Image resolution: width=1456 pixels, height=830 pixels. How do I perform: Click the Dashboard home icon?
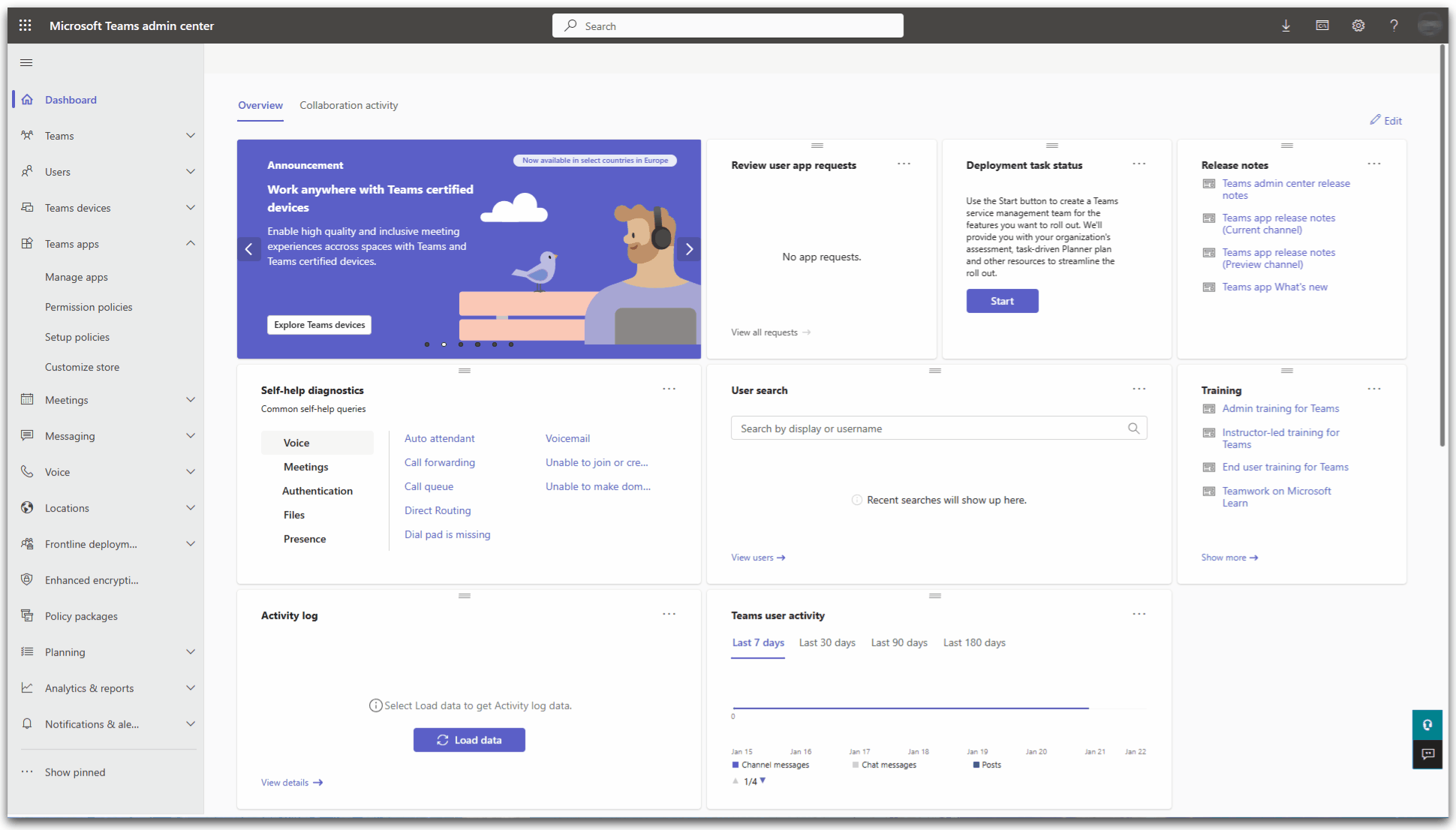(27, 100)
